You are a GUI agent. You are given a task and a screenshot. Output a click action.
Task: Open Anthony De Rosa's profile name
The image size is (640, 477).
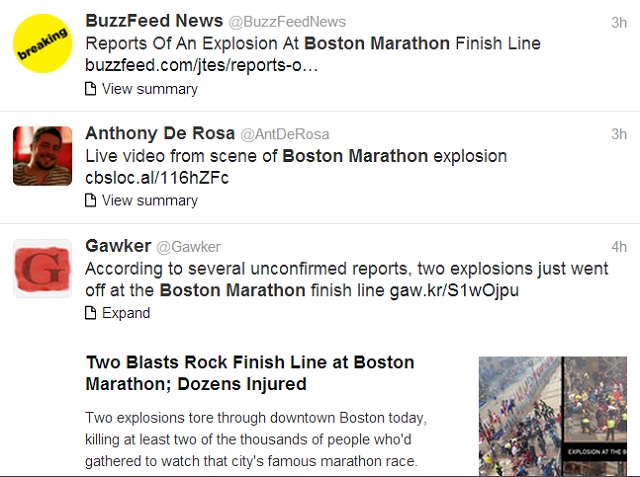point(160,133)
